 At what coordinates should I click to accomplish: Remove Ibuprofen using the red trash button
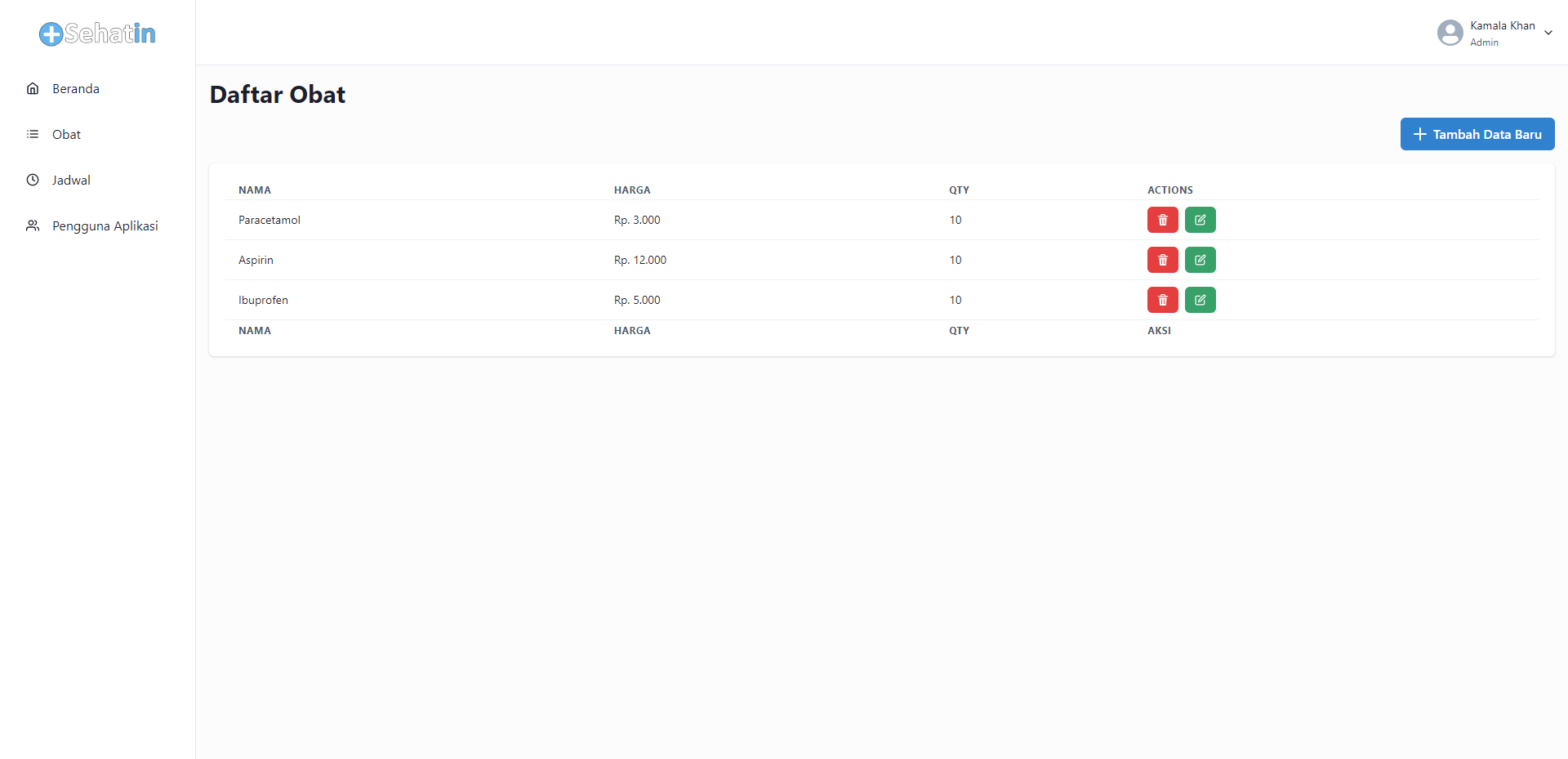(1162, 300)
